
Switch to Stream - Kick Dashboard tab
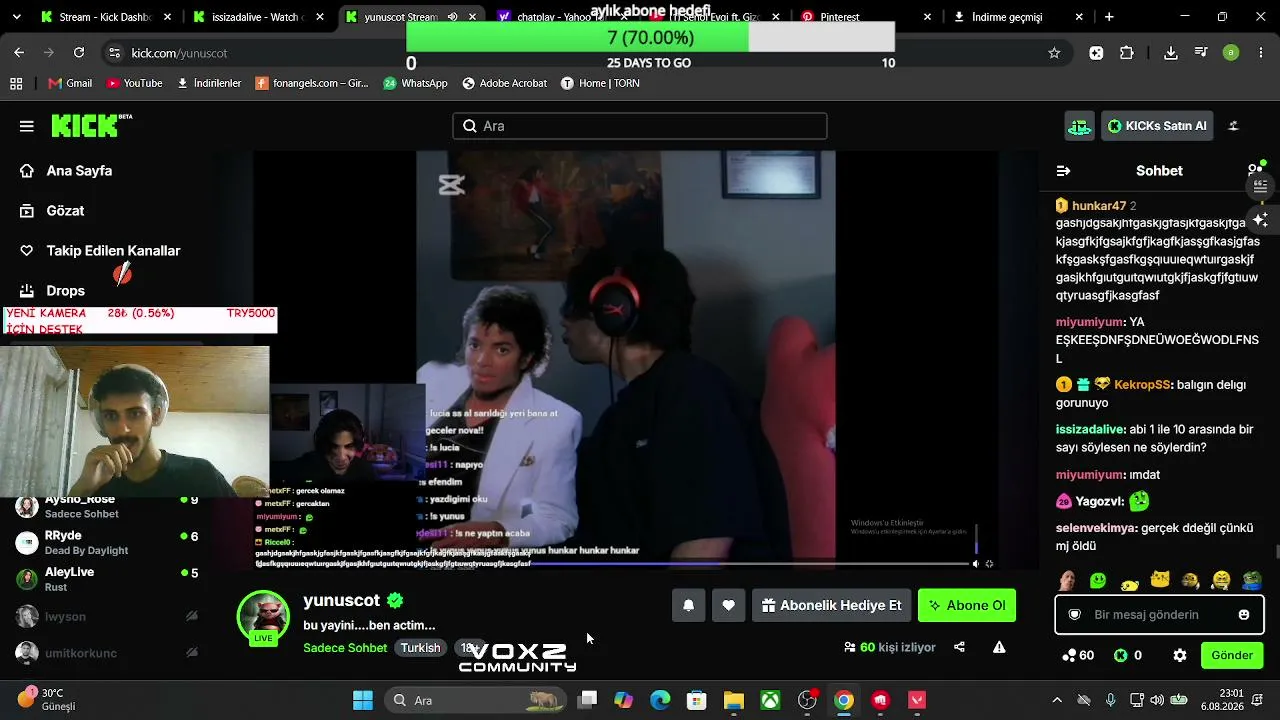104,17
